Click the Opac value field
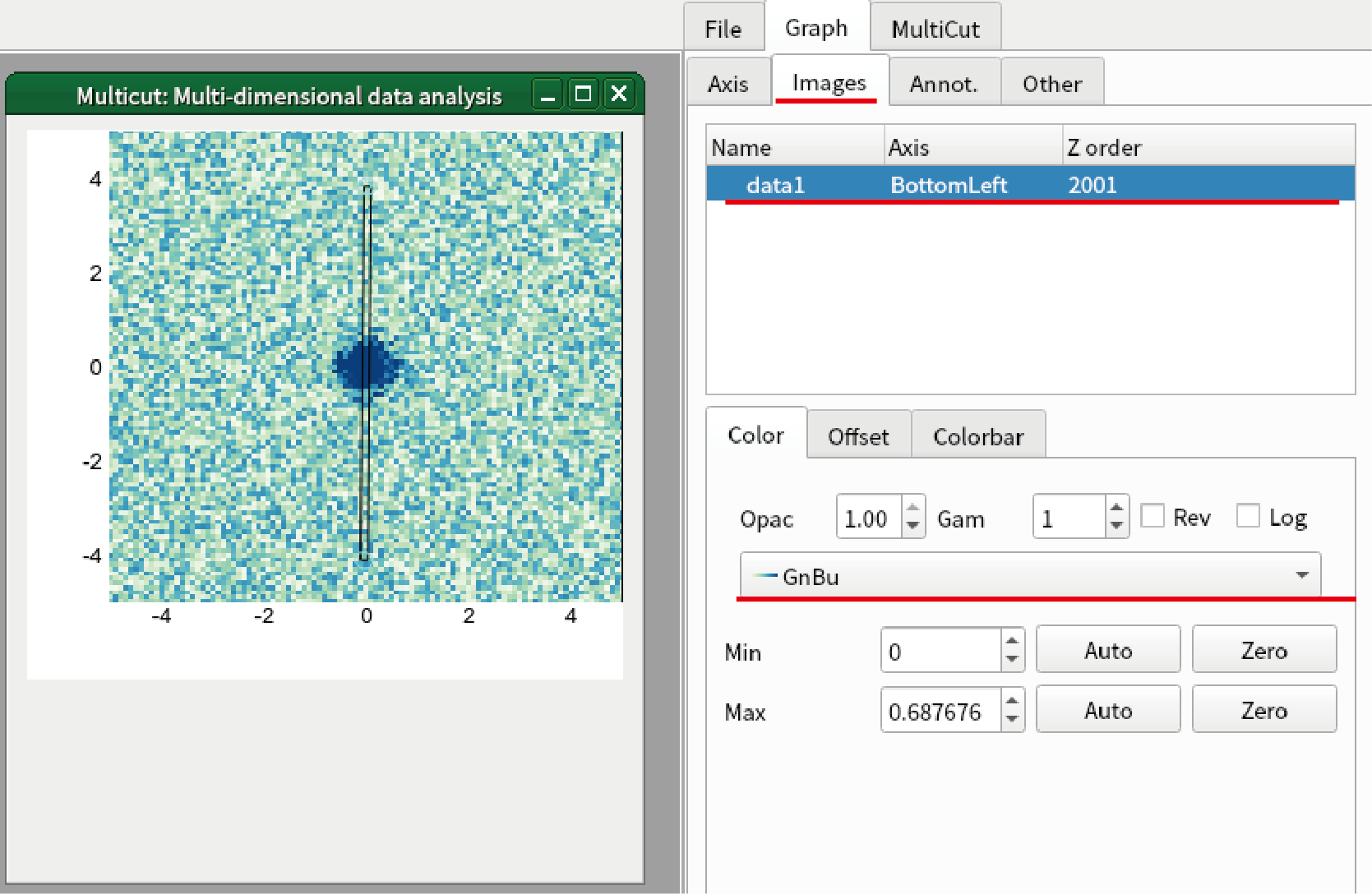The width and height of the screenshot is (1372, 894). (869, 518)
